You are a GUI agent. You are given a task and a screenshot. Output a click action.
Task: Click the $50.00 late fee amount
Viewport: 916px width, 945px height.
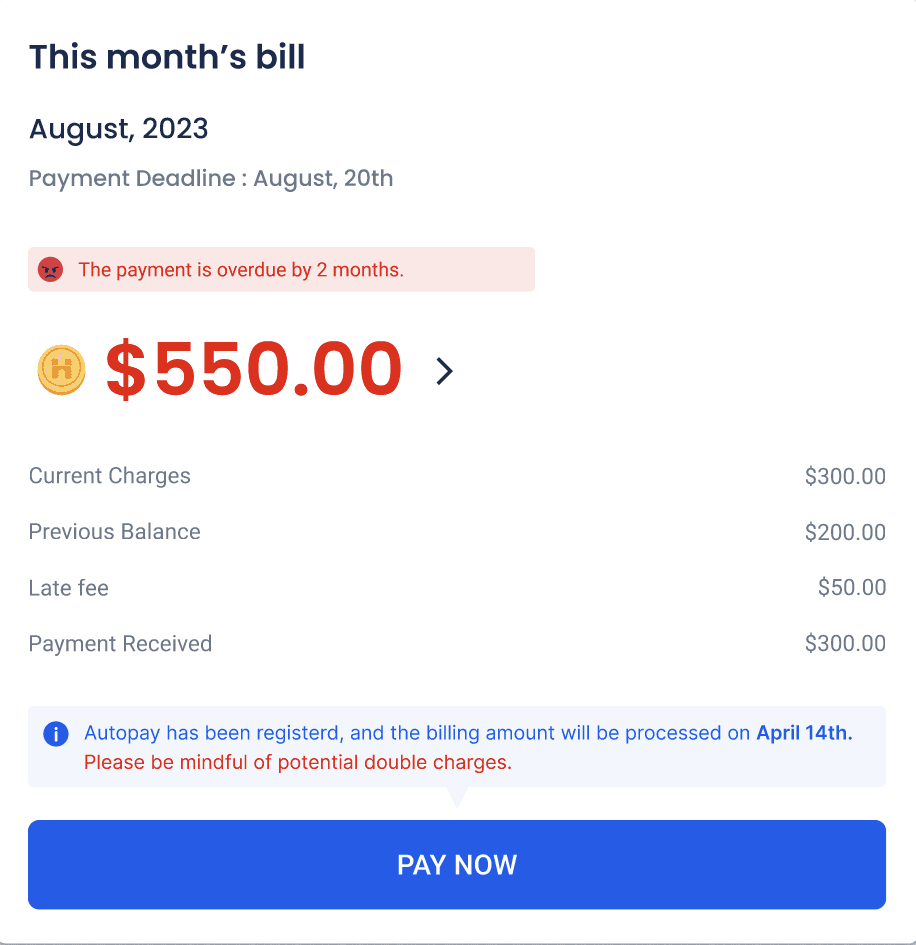(852, 588)
